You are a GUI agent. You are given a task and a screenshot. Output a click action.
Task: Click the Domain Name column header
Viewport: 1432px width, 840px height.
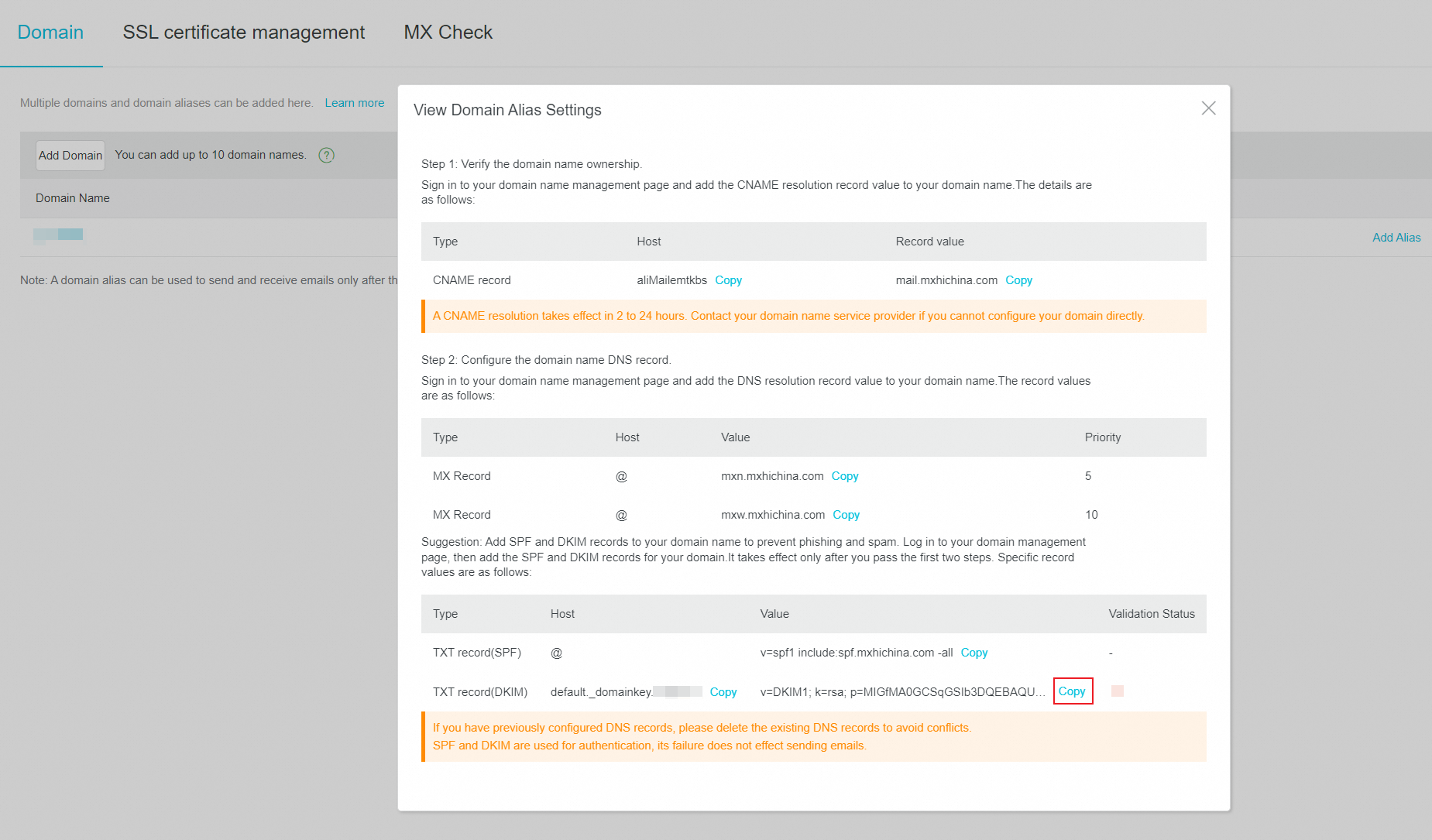pos(73,198)
